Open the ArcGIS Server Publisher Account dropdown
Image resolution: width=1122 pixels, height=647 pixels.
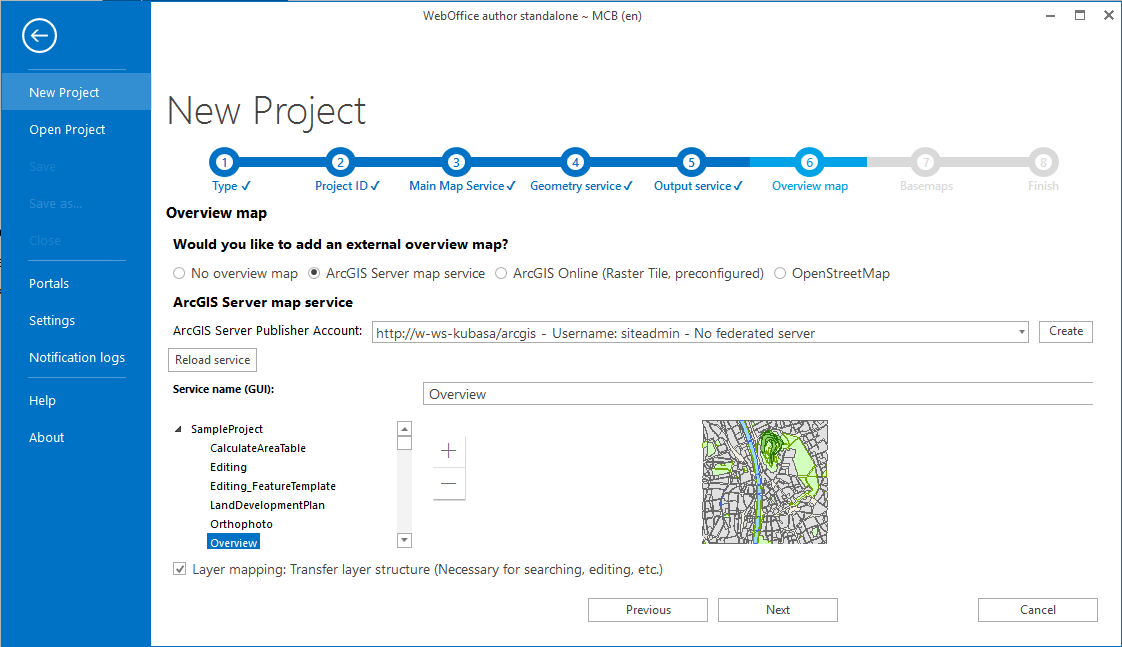[x=1021, y=331]
